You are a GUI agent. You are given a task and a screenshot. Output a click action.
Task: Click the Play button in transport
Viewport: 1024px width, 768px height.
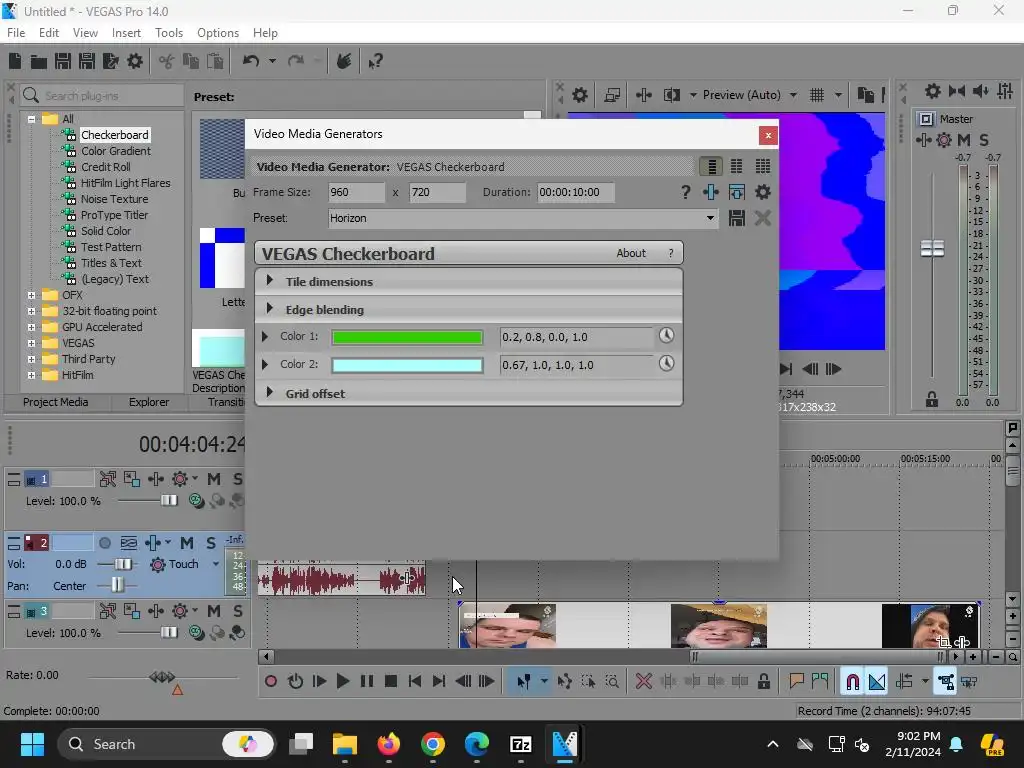tap(342, 682)
